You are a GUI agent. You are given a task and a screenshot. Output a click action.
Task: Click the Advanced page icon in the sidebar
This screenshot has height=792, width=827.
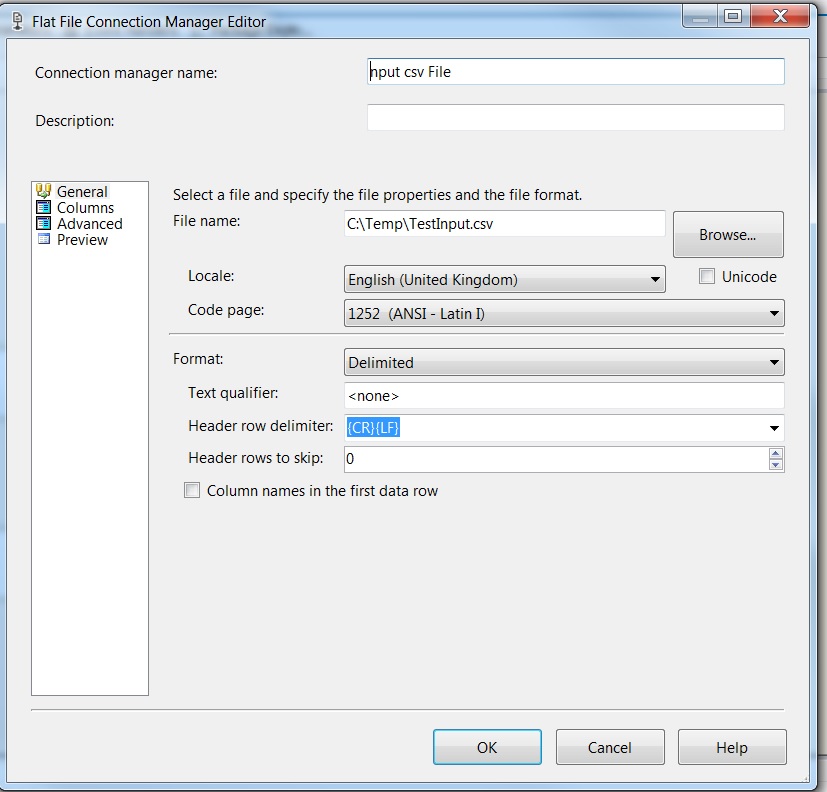tap(43, 223)
